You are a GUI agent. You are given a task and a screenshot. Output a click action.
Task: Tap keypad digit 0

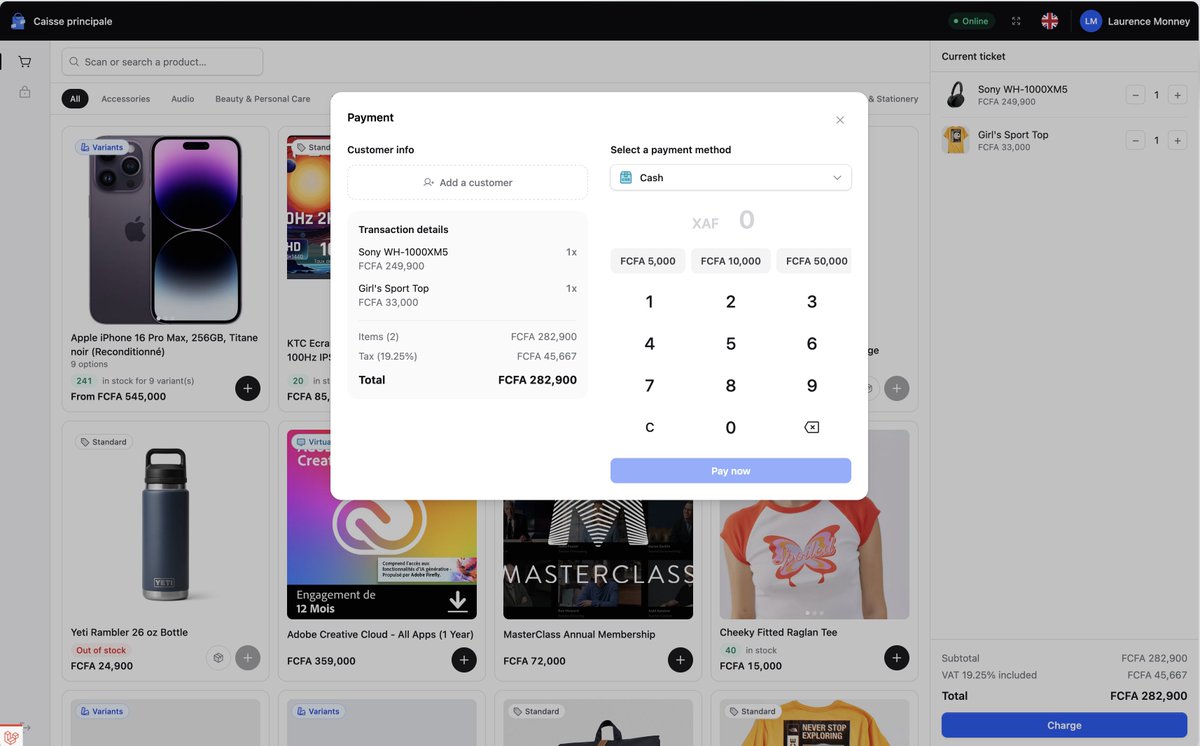click(731, 428)
